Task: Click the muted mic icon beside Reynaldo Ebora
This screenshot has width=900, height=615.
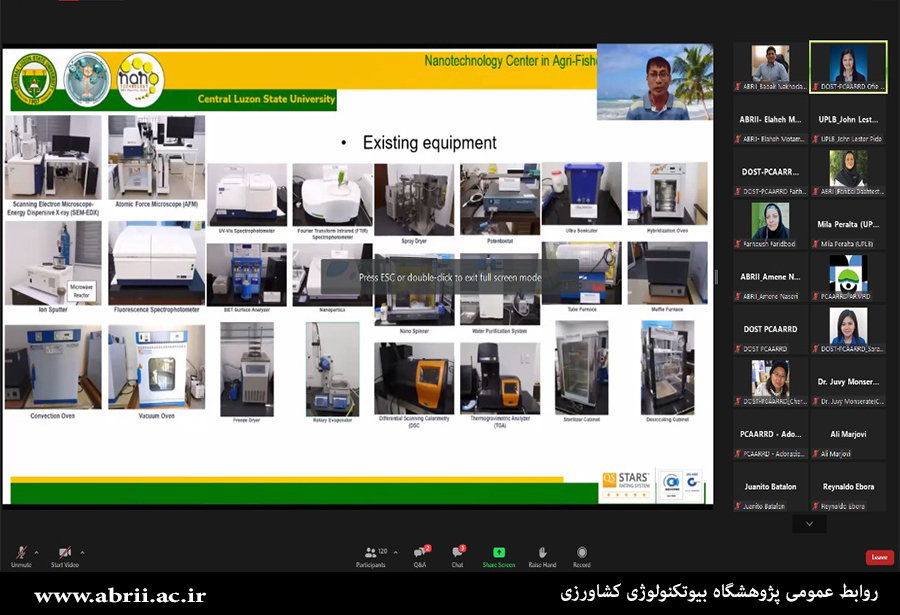Action: click(816, 506)
